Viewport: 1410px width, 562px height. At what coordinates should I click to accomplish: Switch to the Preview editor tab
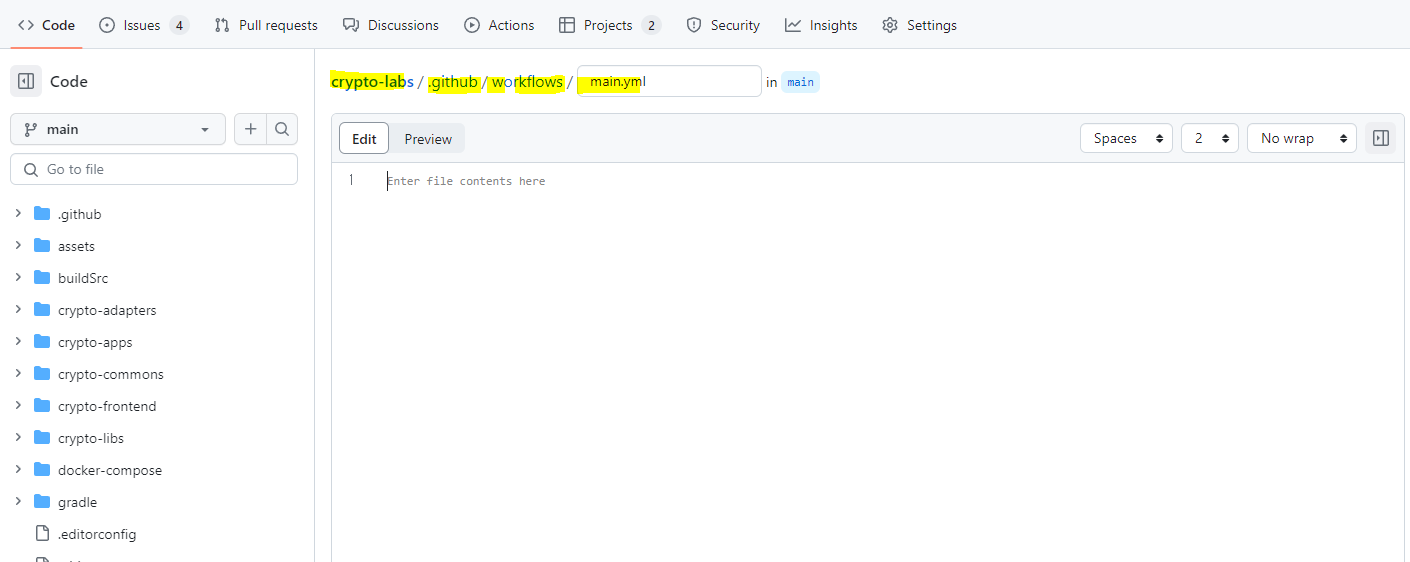(x=428, y=139)
